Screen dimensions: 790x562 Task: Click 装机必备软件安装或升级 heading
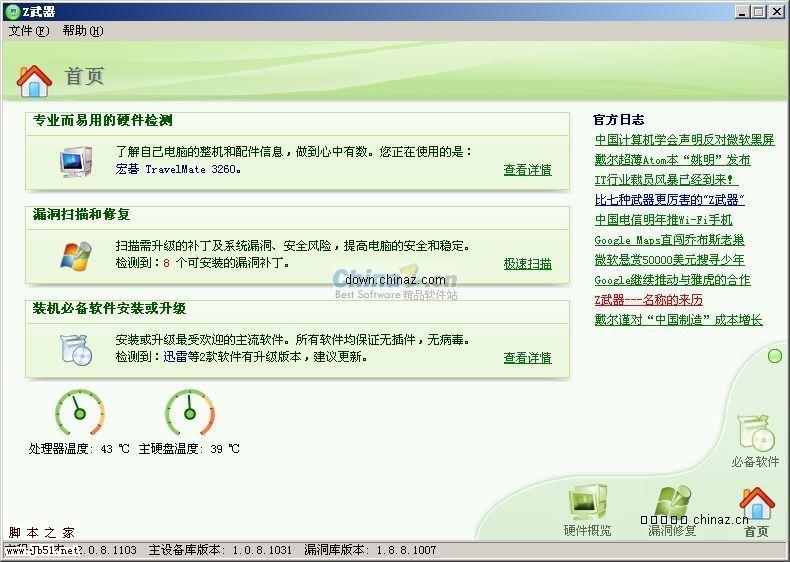pyautogui.click(x=109, y=308)
